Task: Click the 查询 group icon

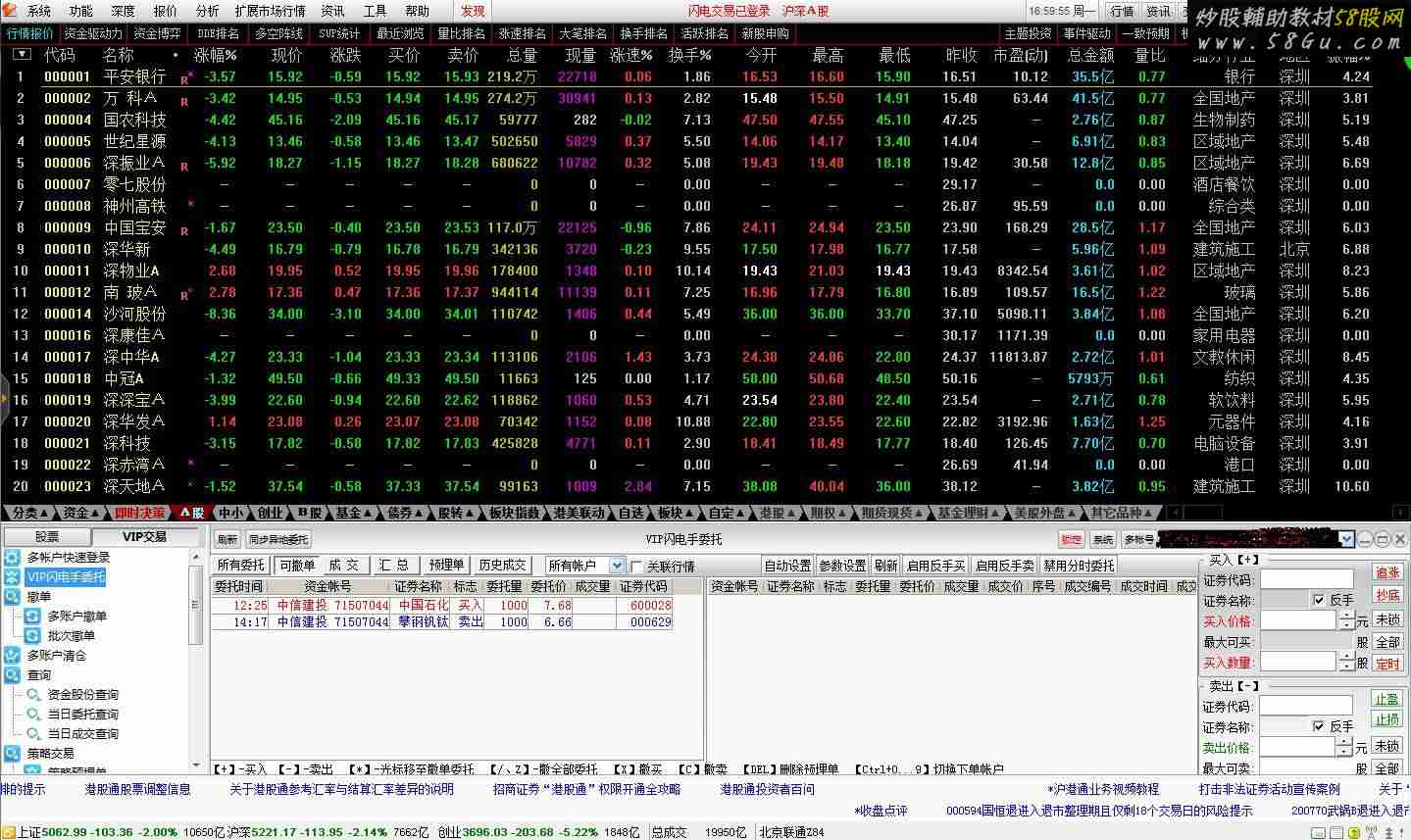Action: tap(12, 674)
